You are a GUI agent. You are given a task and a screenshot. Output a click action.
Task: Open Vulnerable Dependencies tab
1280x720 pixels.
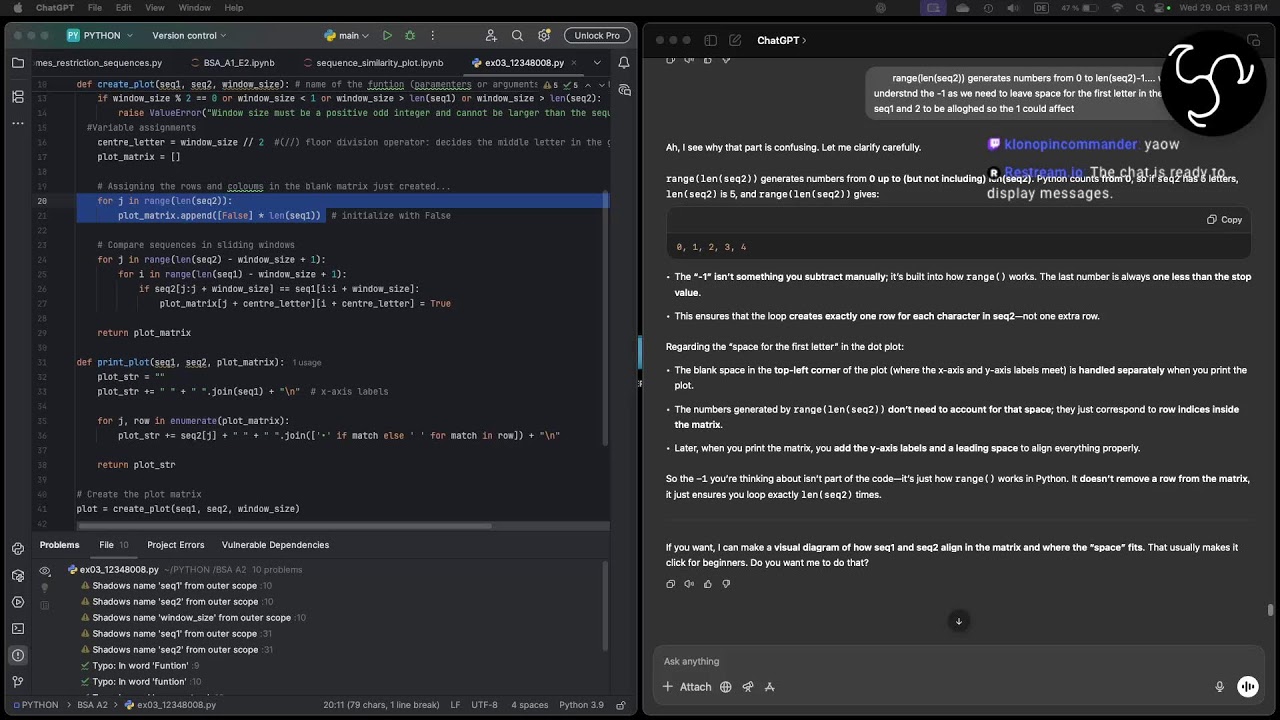(275, 545)
